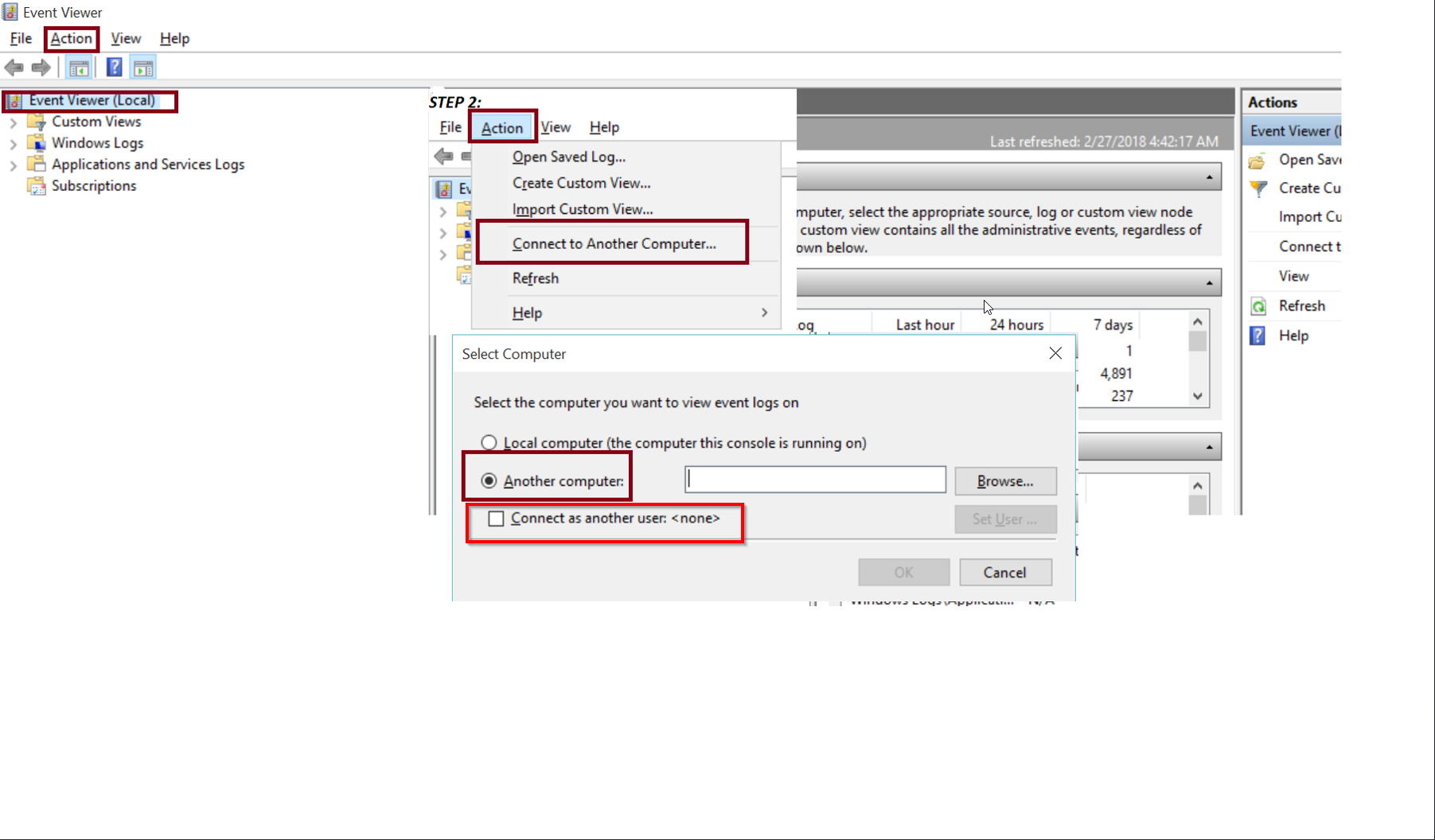1435x840 pixels.
Task: Click the value 237 in summary table
Action: (x=1122, y=396)
